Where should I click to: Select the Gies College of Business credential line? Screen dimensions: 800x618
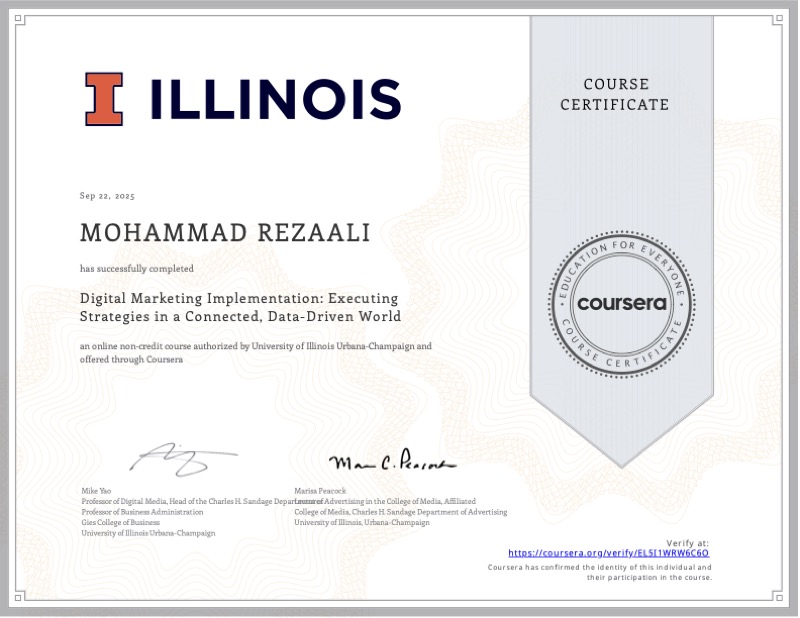pos(119,521)
